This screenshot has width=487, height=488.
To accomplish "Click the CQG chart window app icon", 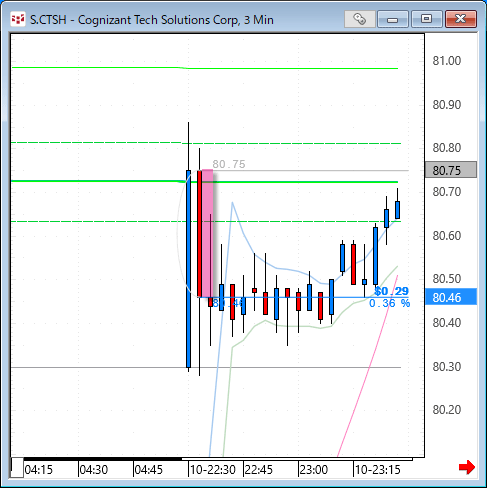I will click(x=17, y=19).
